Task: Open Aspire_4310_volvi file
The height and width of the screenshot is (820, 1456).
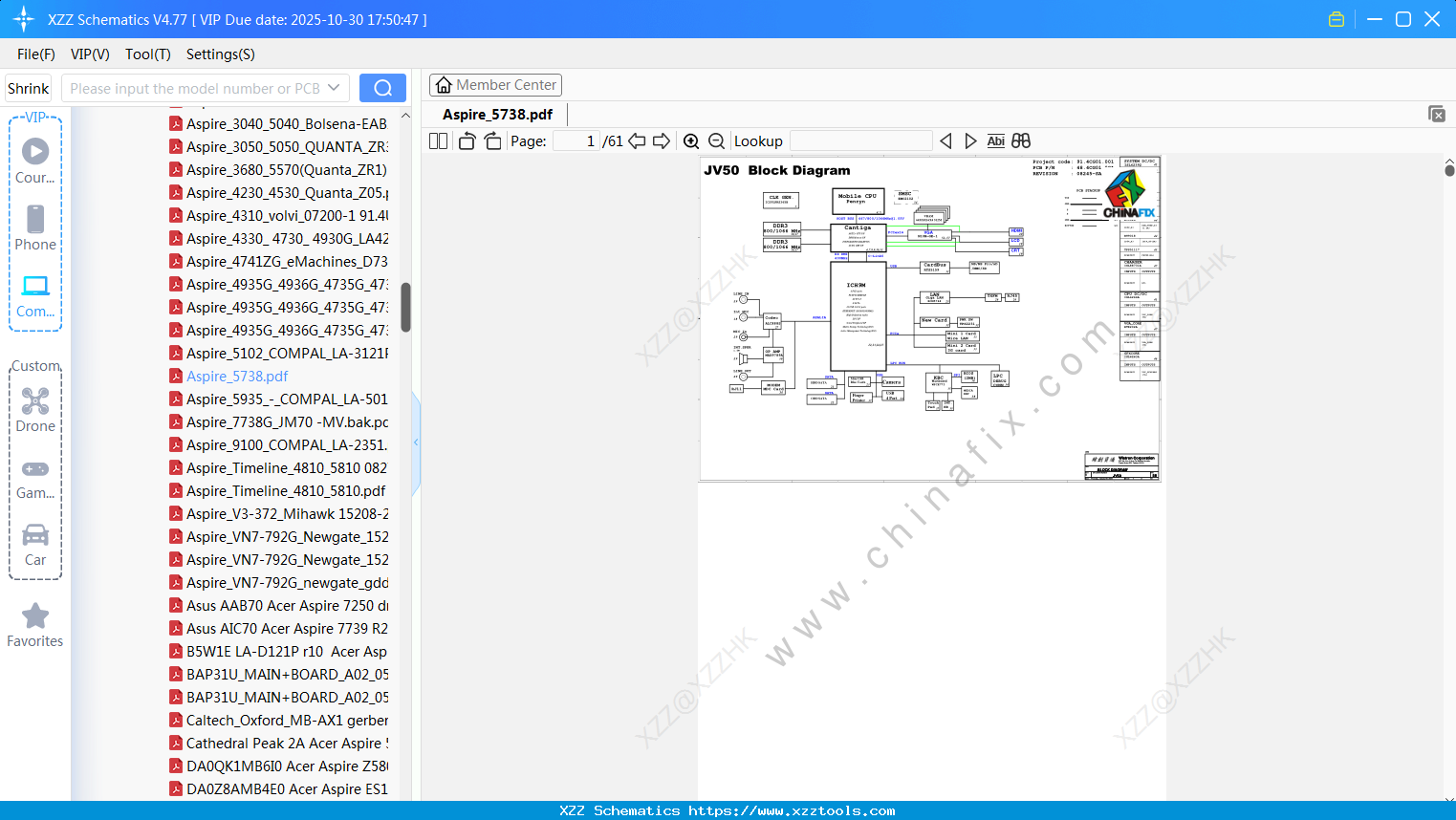Action: pyautogui.click(x=278, y=215)
